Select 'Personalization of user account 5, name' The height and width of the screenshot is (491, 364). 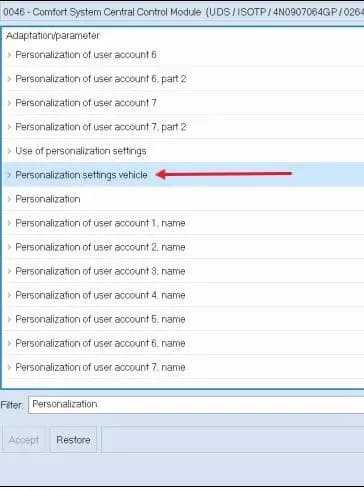(100, 319)
